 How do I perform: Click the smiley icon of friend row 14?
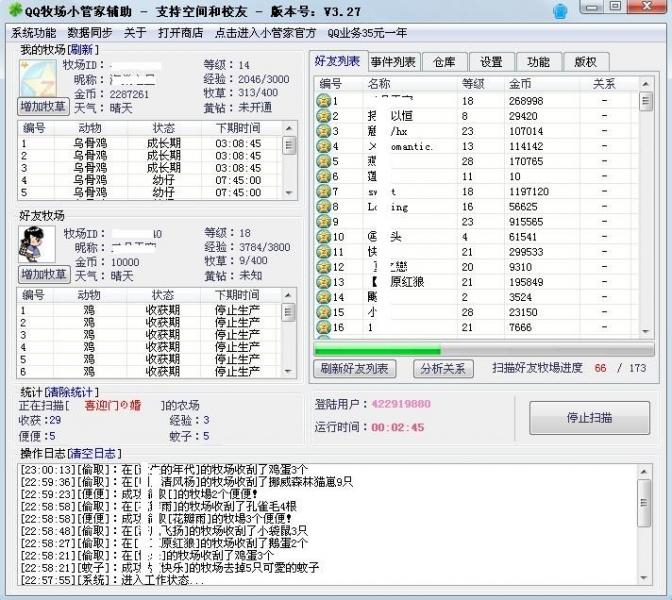[323, 297]
